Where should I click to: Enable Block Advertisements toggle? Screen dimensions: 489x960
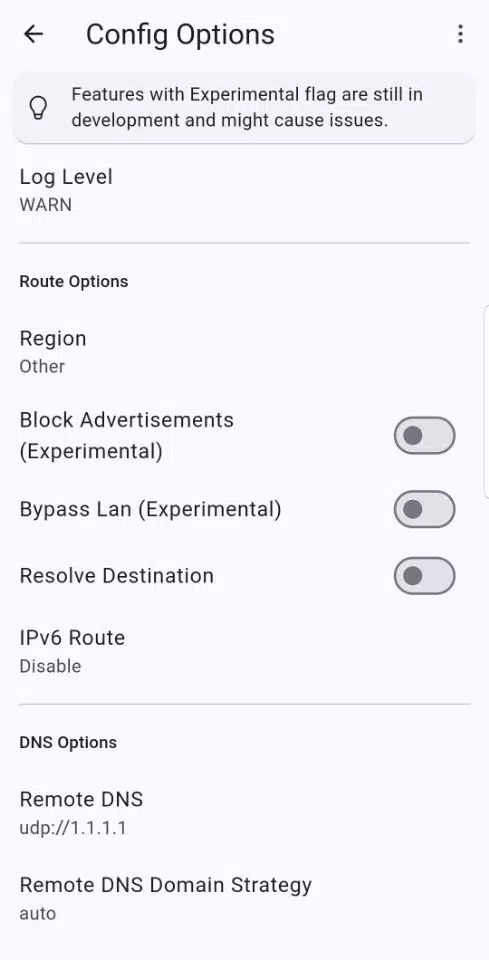(424, 435)
